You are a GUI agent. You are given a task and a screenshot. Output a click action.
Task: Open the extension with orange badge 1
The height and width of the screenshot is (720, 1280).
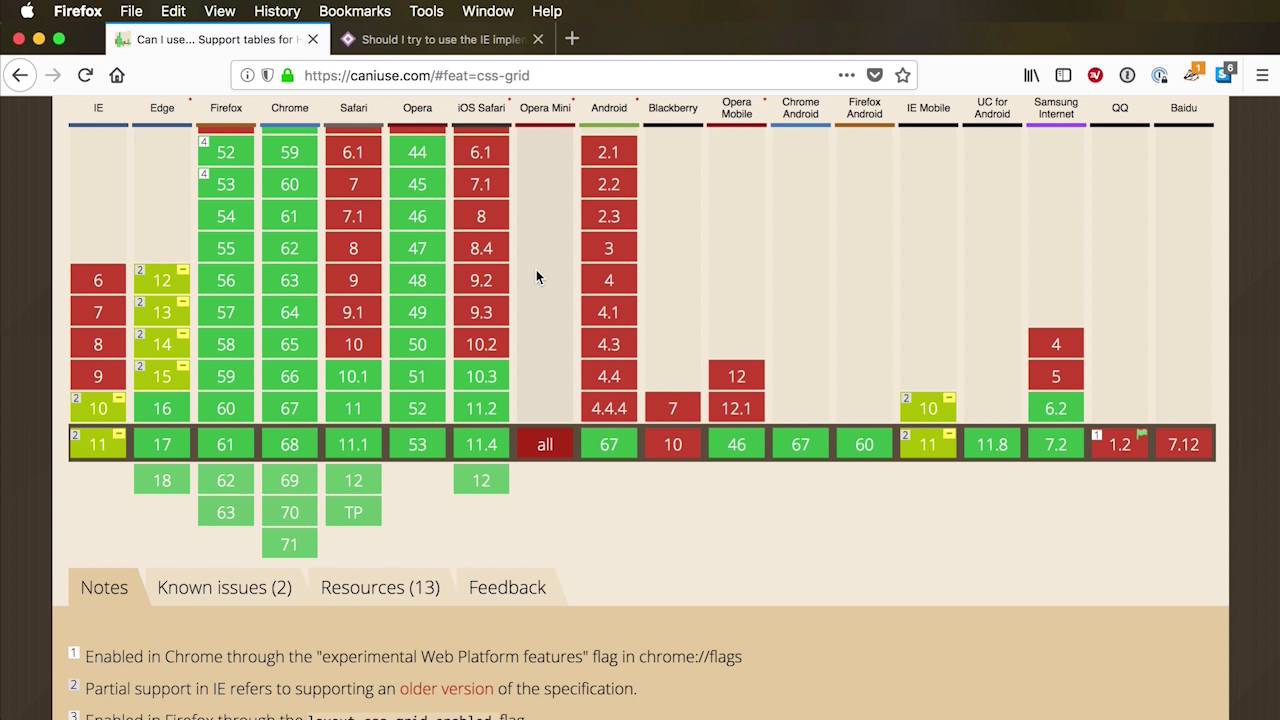coord(1193,73)
